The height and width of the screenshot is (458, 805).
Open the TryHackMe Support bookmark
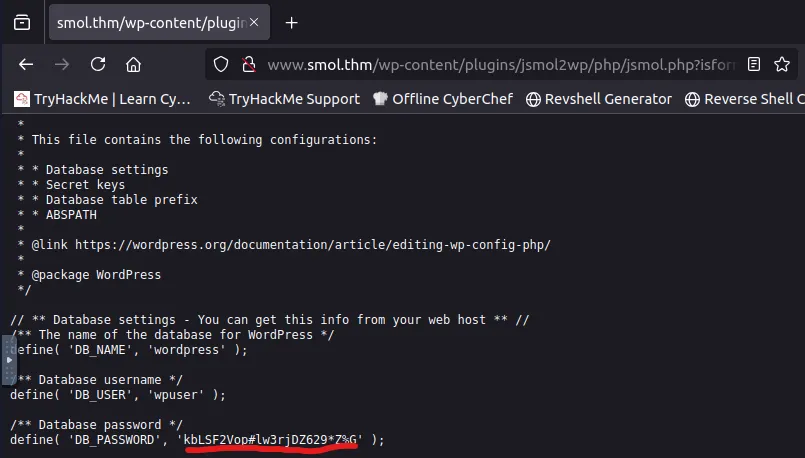click(284, 99)
